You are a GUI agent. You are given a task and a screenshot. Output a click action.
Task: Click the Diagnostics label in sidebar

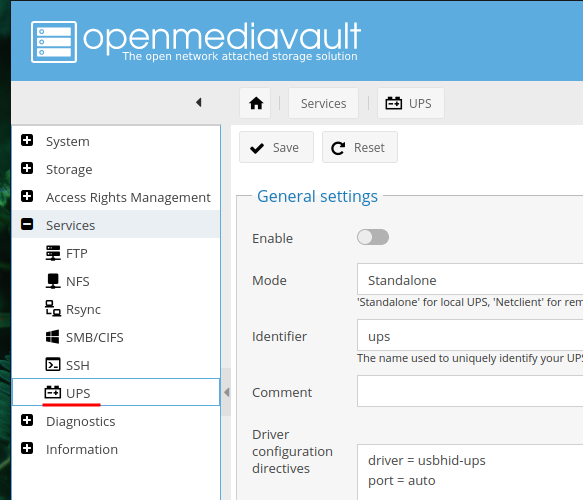[81, 421]
